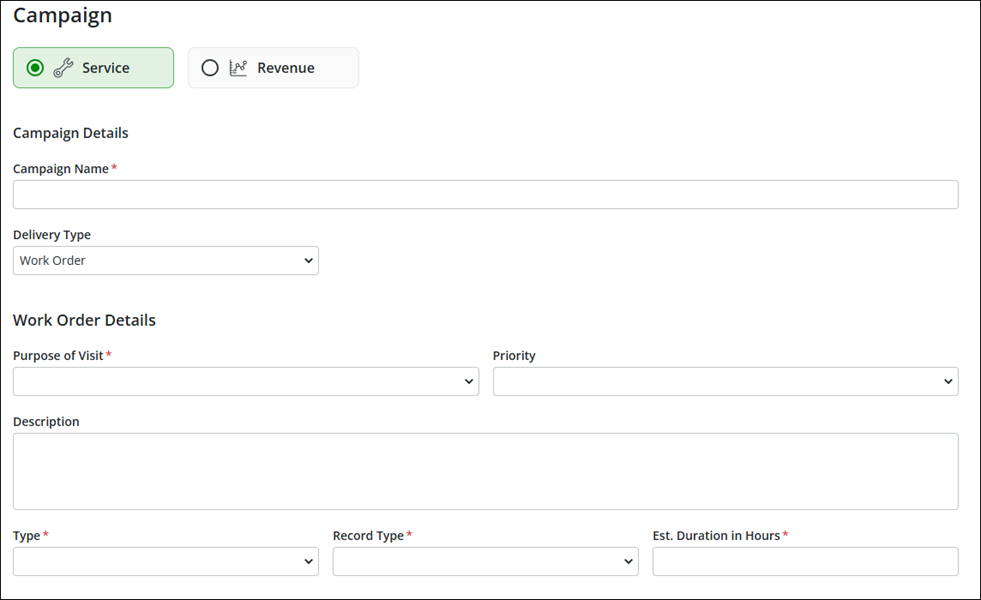Click the Purpose of Visit label
This screenshot has height=600, width=981.
(x=58, y=355)
